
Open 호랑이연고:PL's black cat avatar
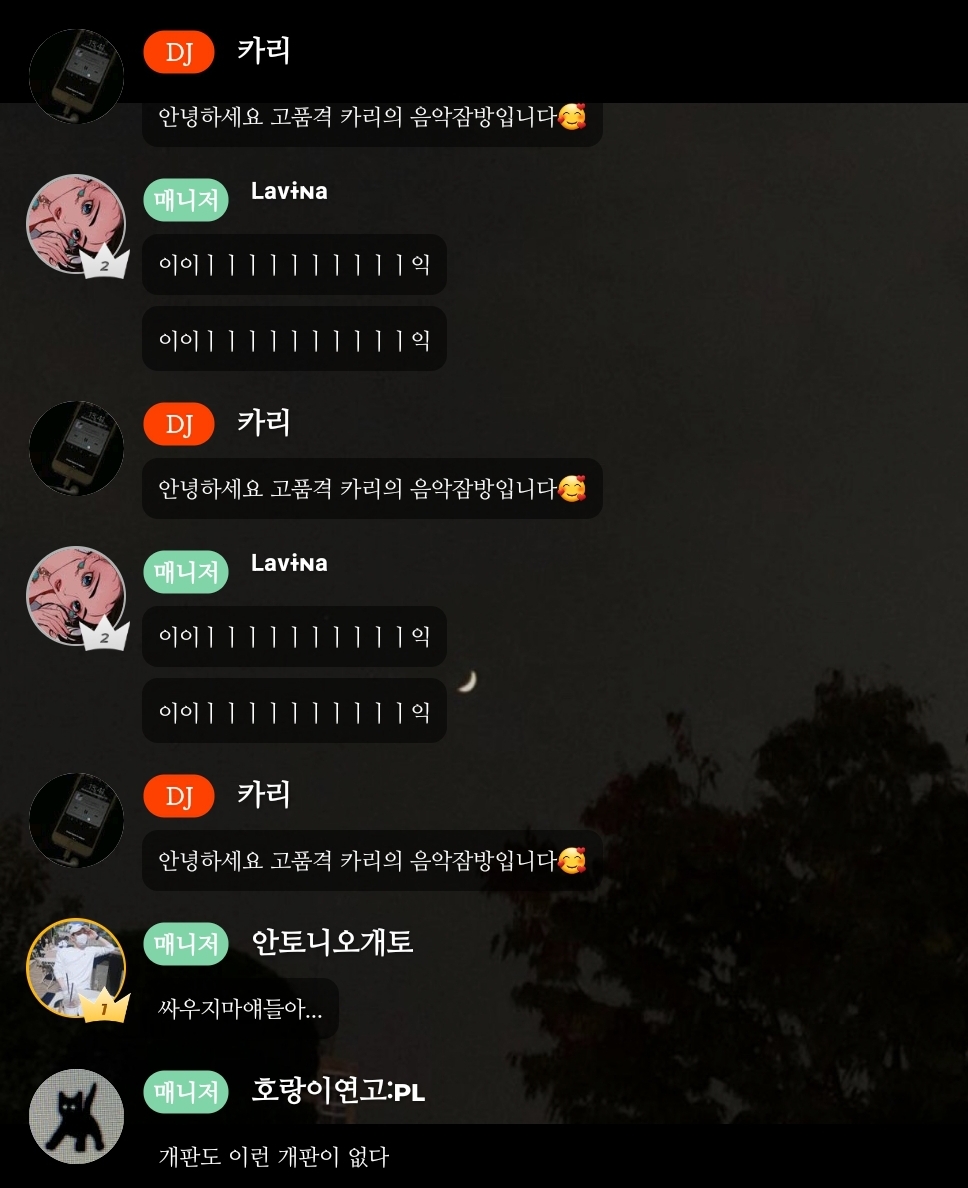(x=77, y=1116)
